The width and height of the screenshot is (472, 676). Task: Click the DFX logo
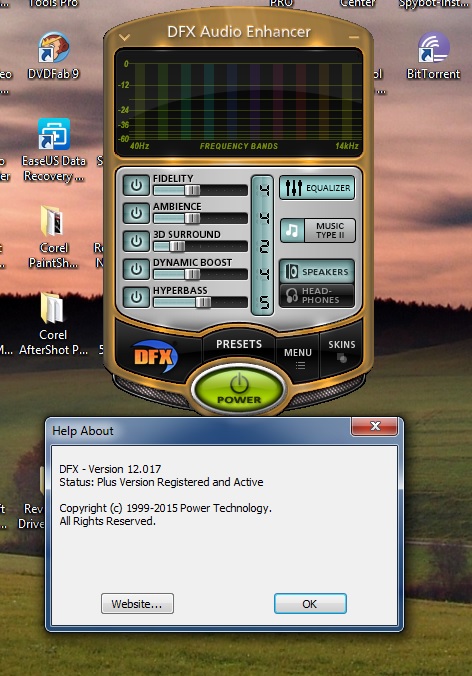154,356
